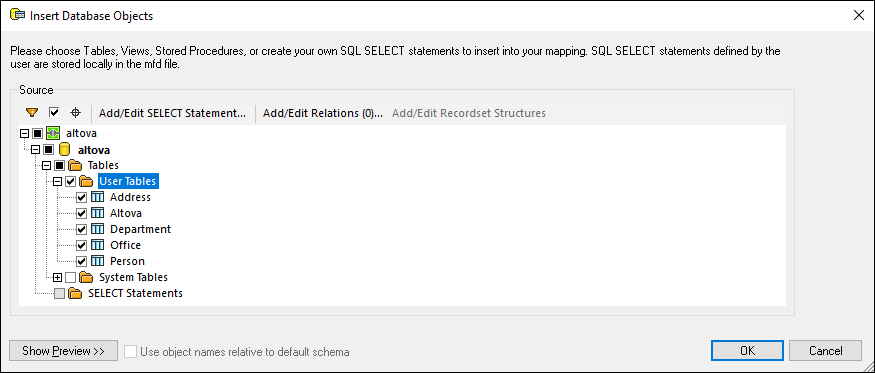Click the show checked objects toolbar icon
The width and height of the screenshot is (875, 373).
coord(54,113)
